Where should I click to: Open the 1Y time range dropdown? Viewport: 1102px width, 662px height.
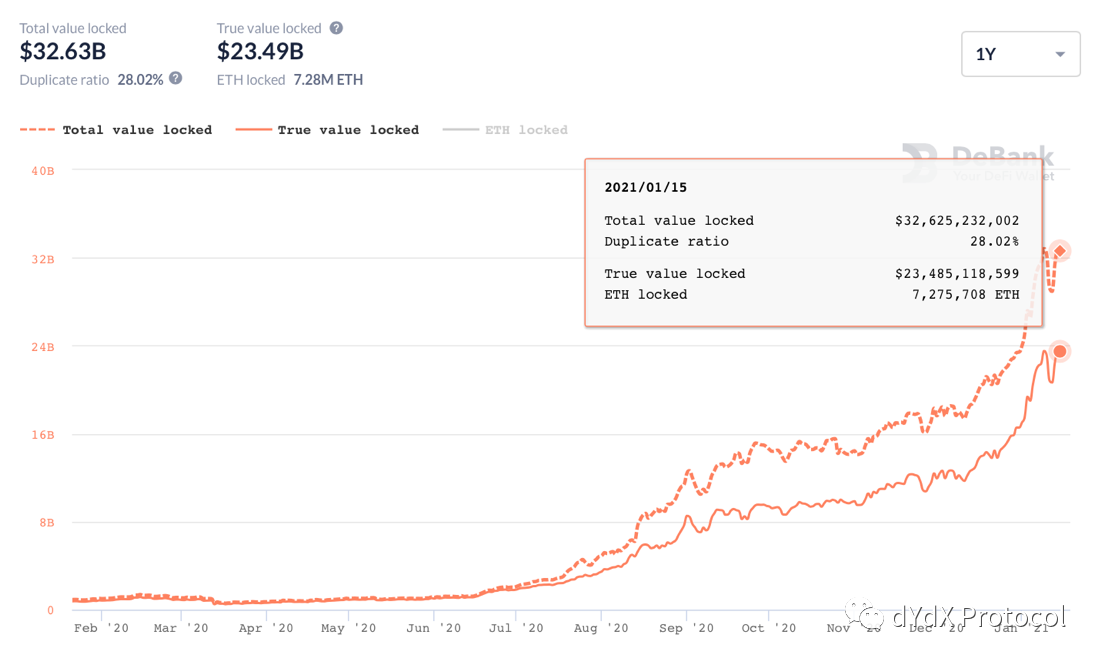click(1020, 54)
